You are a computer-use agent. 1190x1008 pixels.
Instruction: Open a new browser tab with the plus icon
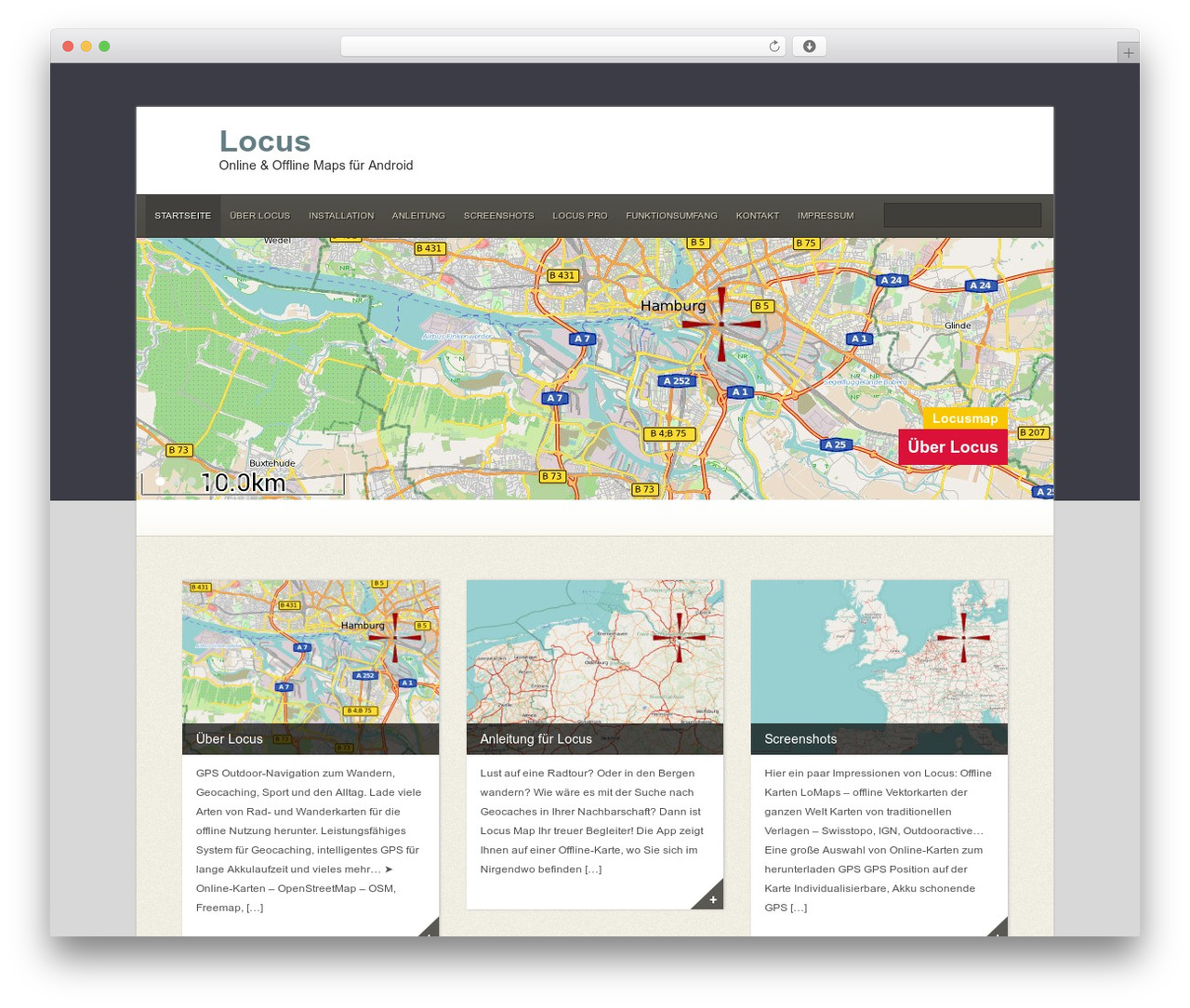(1128, 53)
